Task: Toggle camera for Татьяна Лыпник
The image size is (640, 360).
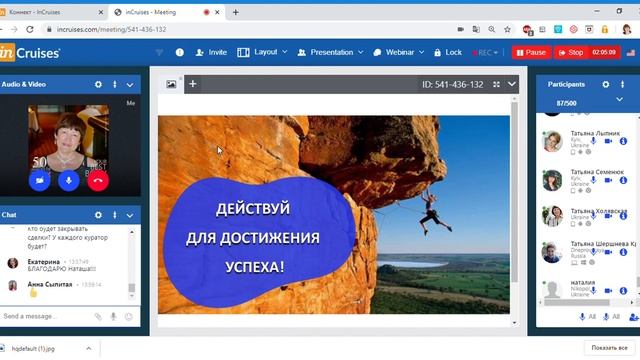Action: coord(608,141)
